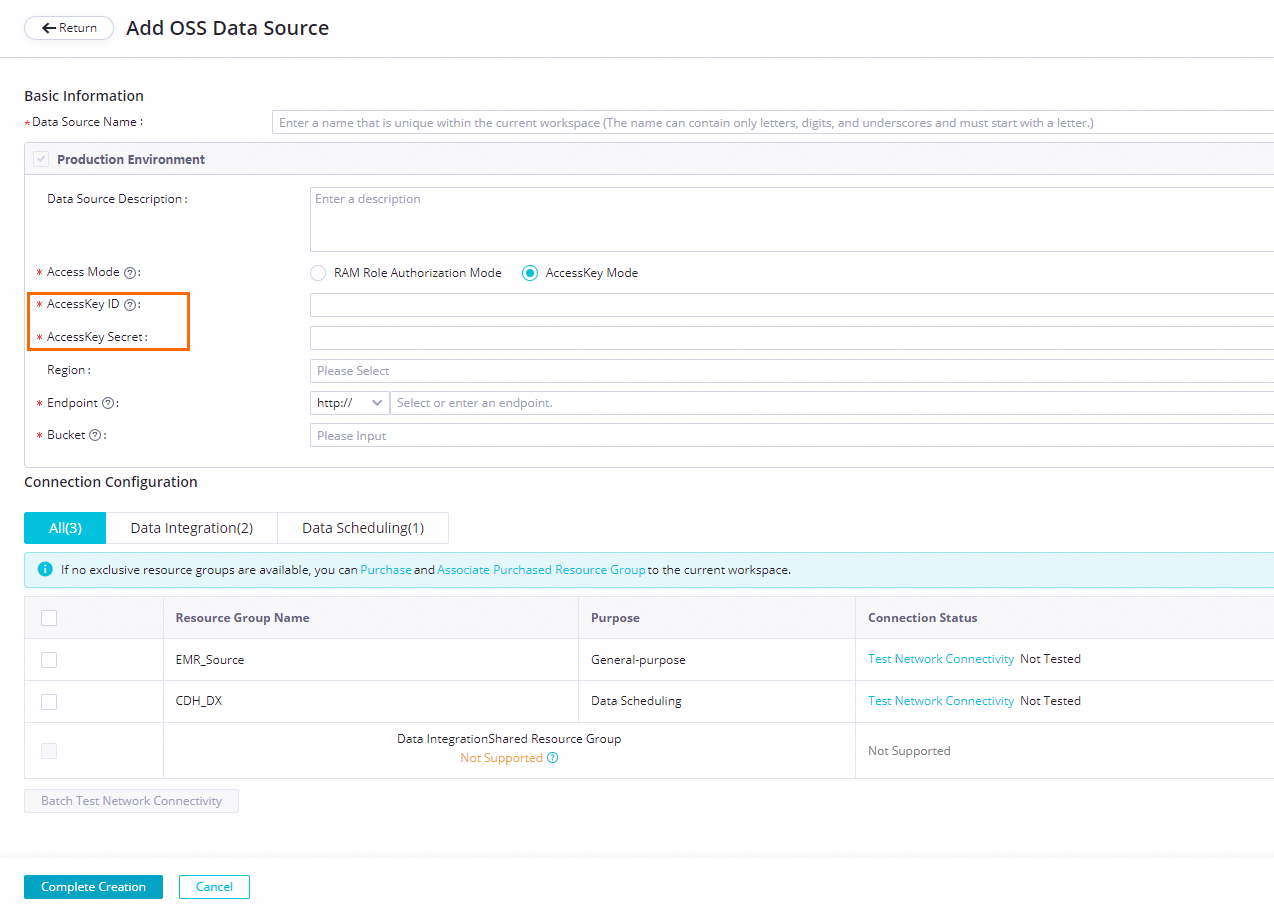The height and width of the screenshot is (905, 1274).
Task: Click the Complete Creation button
Action: (93, 887)
